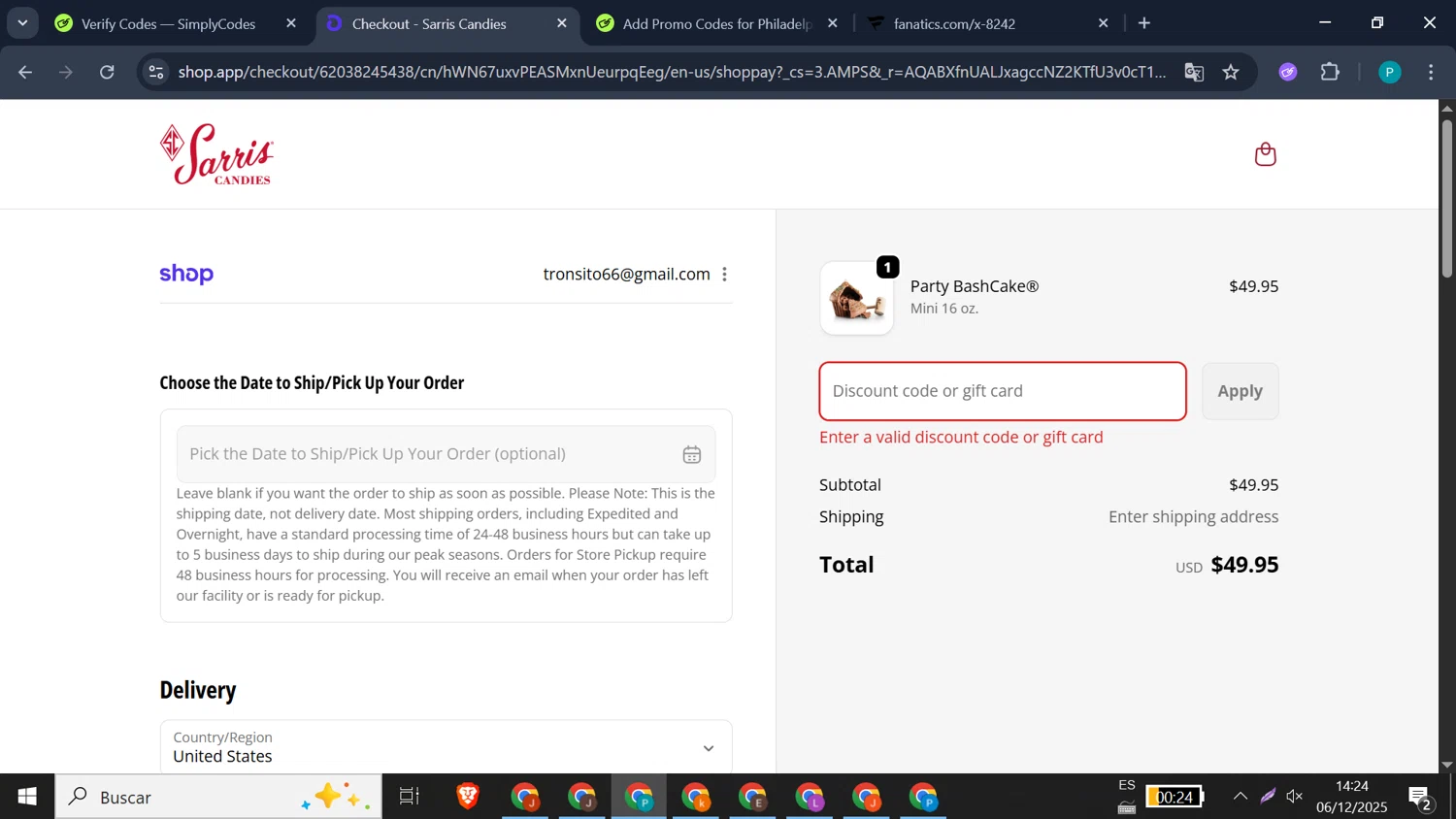Image resolution: width=1456 pixels, height=819 pixels.
Task: Open the tab search dropdown arrow
Action: click(22, 23)
